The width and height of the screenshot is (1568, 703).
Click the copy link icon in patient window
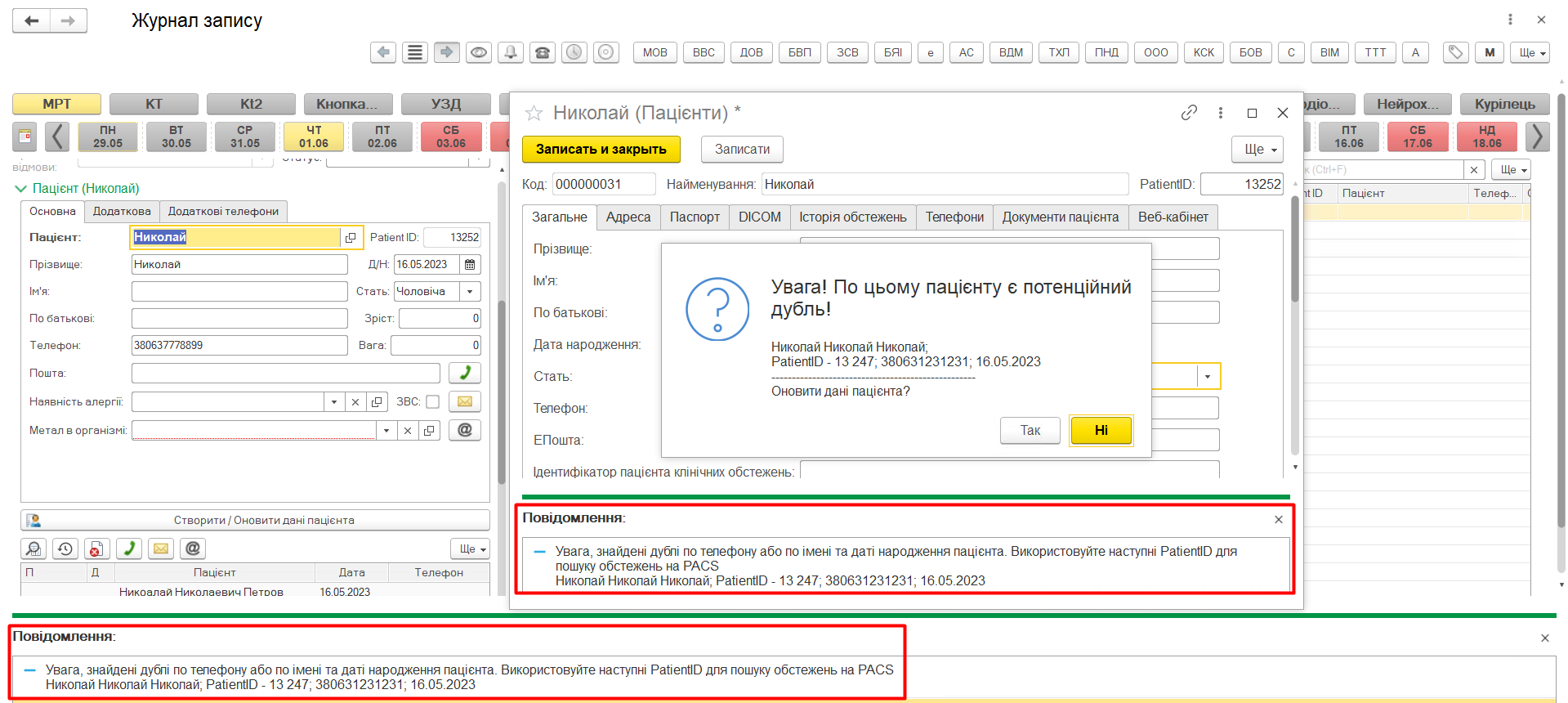coord(1189,113)
